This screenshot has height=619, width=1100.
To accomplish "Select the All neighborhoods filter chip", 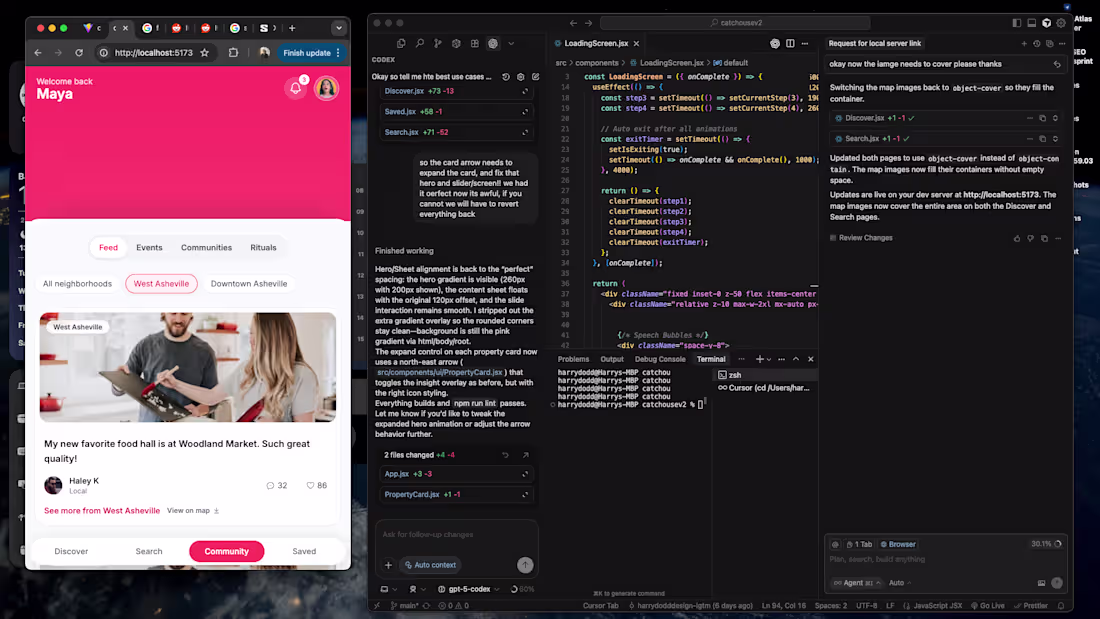I will coord(77,284).
